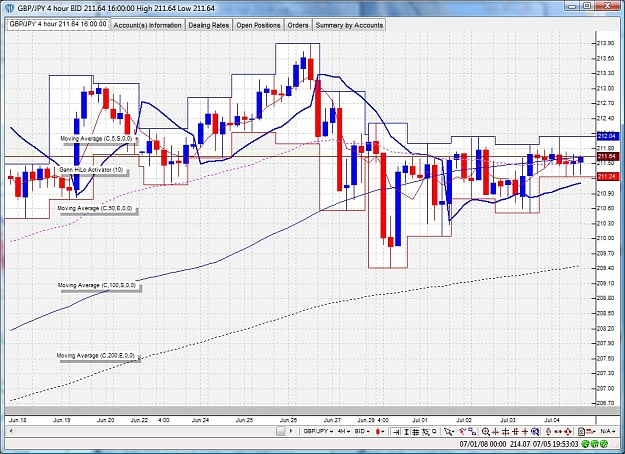
Task: Open the GBP/JPY symbol dropdown
Action: coord(318,431)
